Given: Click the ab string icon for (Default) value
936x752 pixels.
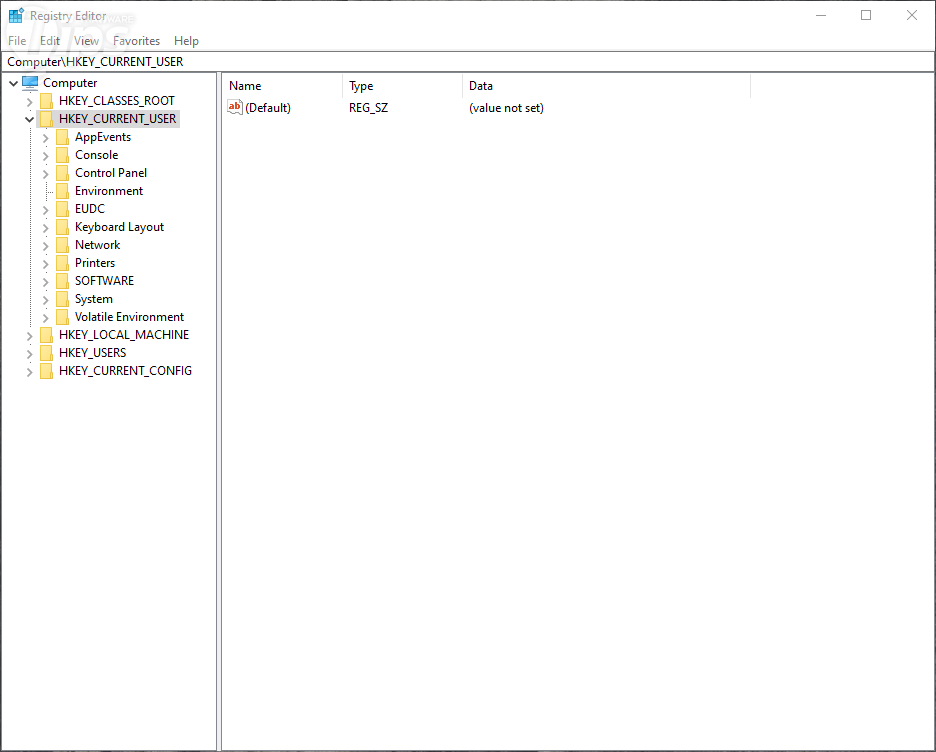Looking at the screenshot, I should [235, 107].
